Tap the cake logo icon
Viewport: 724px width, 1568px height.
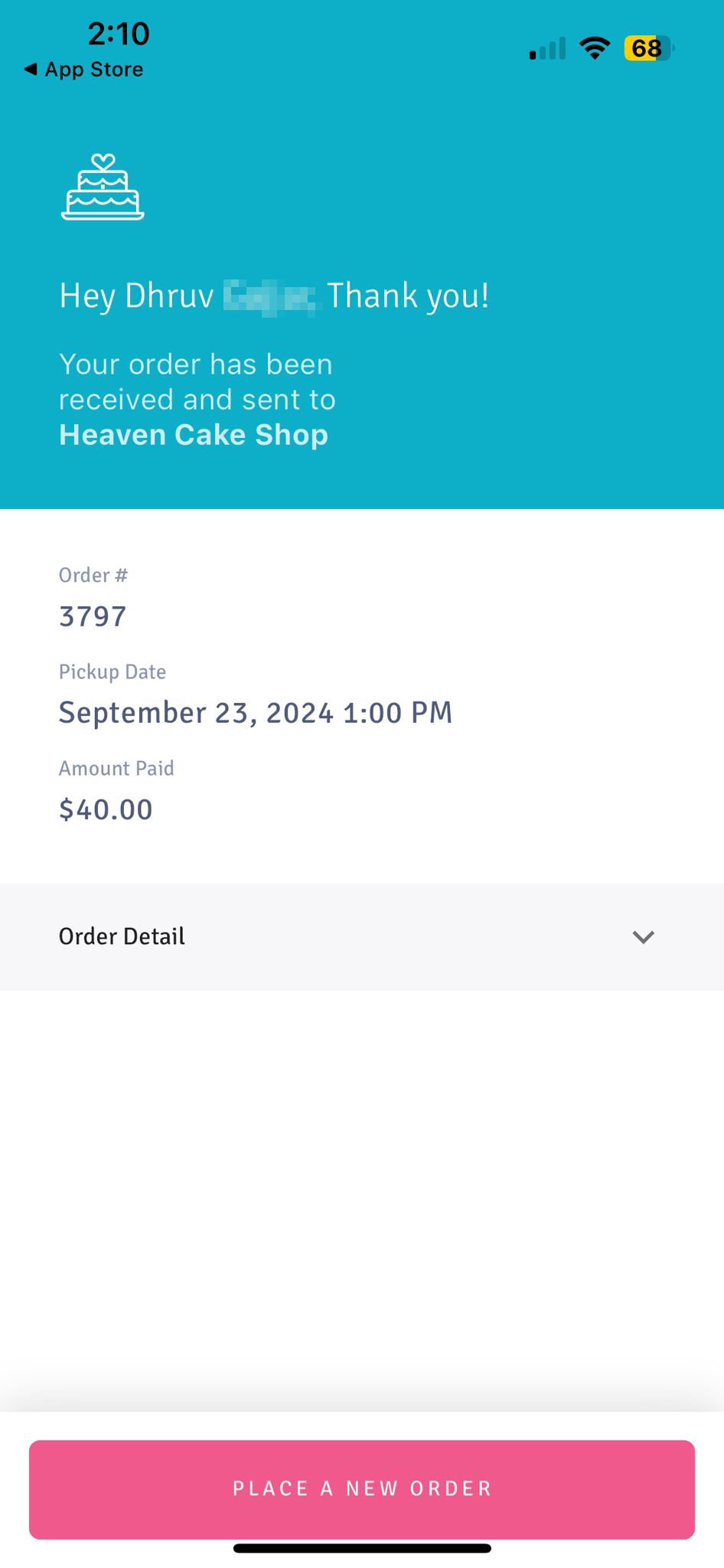point(103,187)
